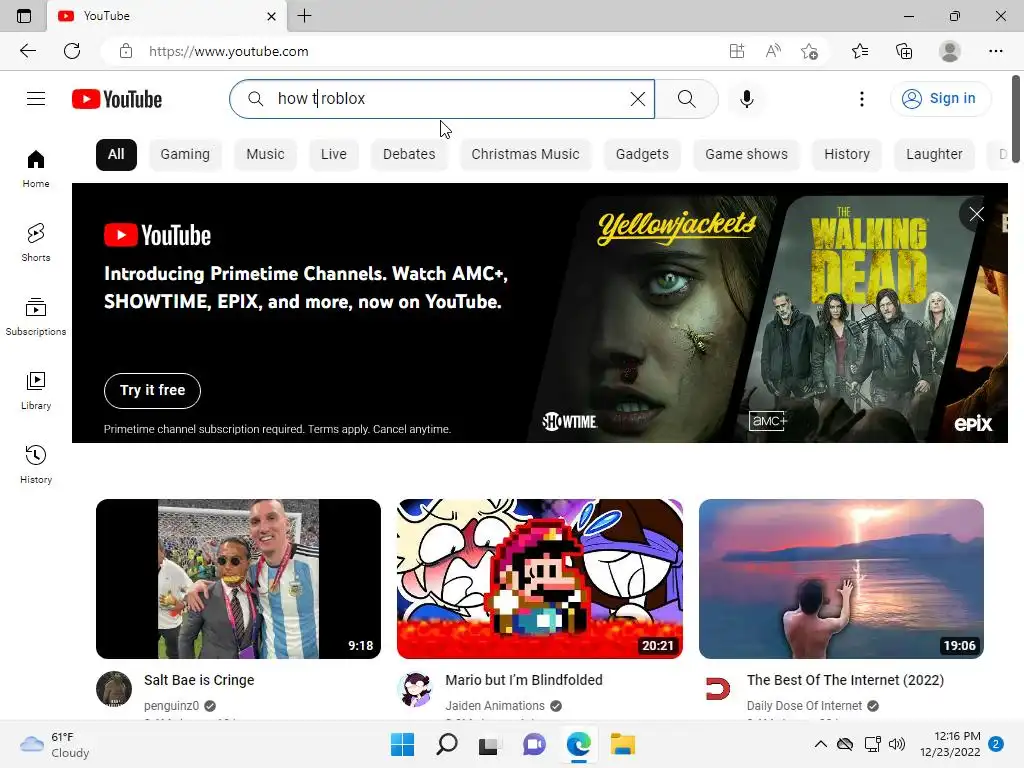Open Windows taskbar search
Screen dimensions: 1024x768
point(447,744)
